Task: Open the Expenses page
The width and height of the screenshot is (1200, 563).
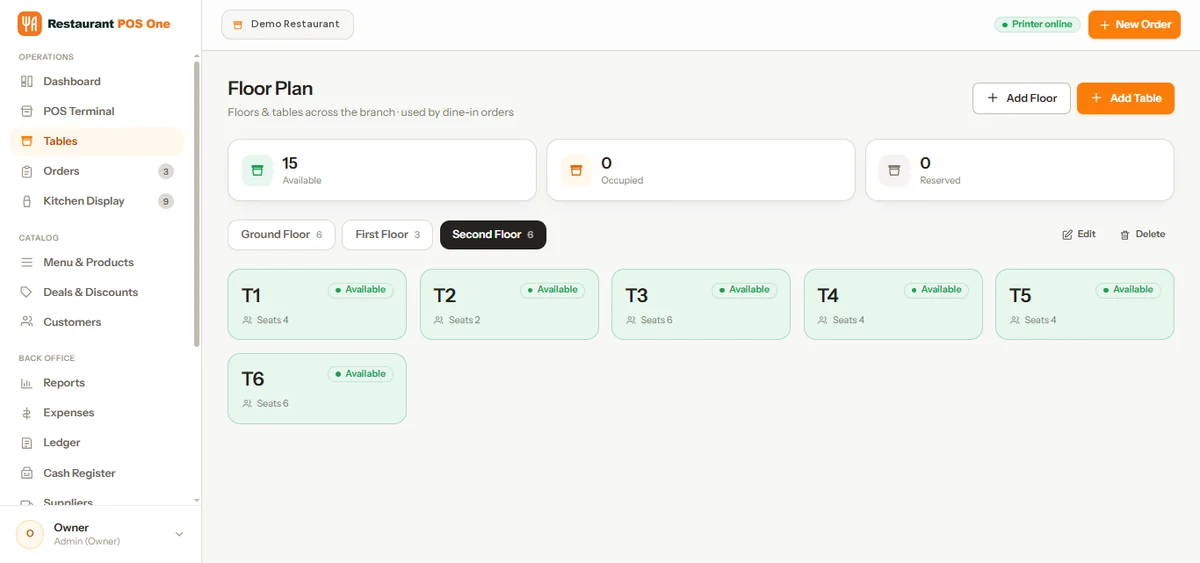Action: tap(96, 413)
